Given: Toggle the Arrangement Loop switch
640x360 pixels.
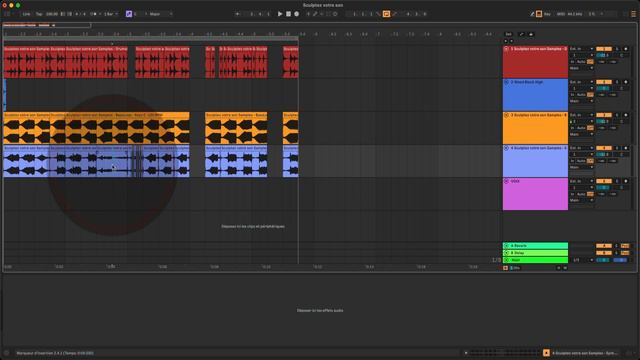Looking at the screenshot, I should pos(386,14).
